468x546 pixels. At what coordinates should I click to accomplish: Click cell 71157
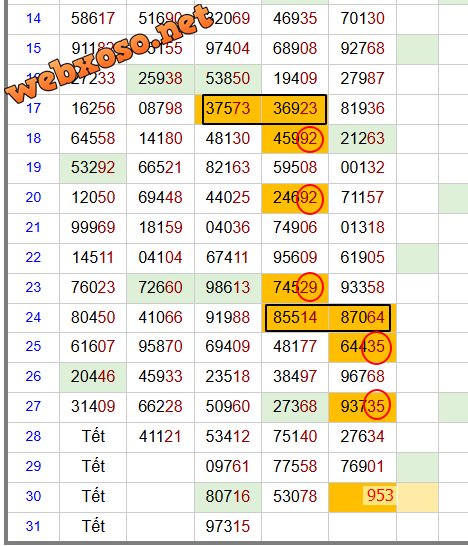click(362, 197)
